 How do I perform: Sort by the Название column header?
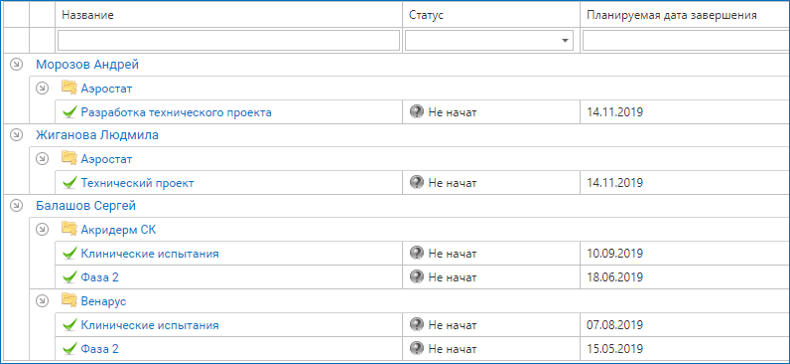pos(88,15)
